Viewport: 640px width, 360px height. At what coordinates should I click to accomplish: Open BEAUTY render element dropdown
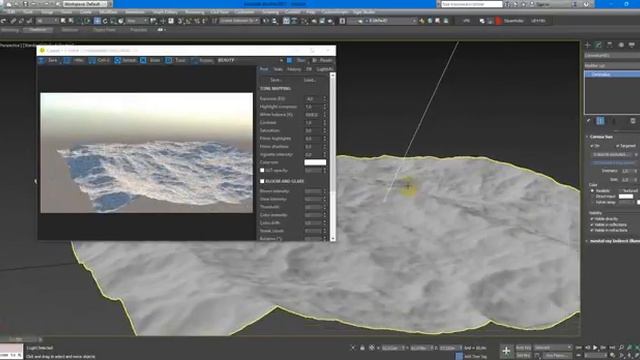click(x=250, y=60)
